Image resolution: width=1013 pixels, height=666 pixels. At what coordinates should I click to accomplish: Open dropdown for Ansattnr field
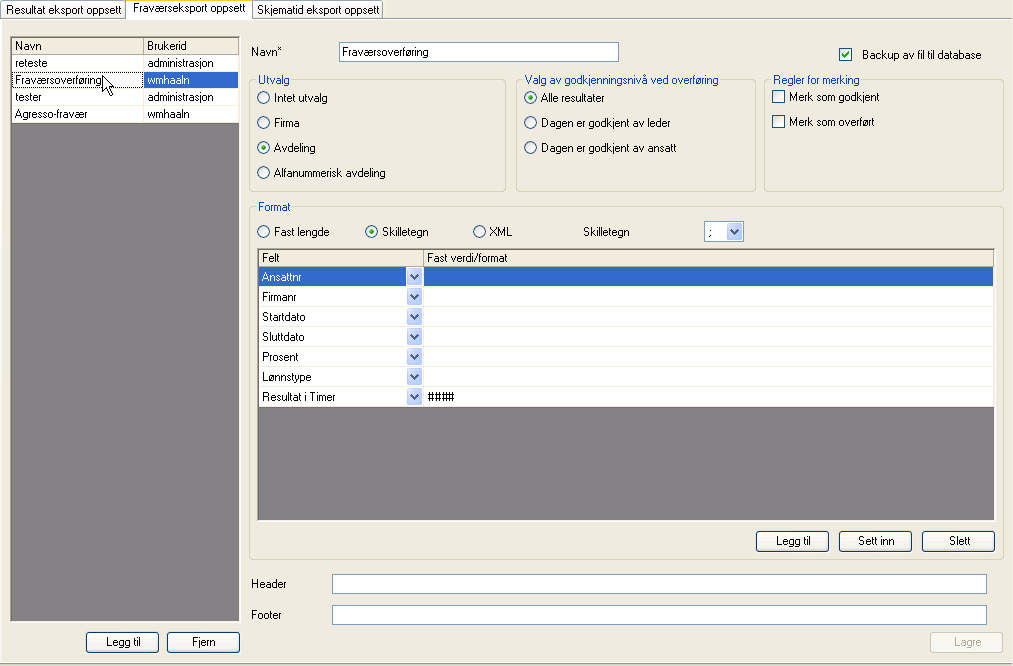[x=414, y=277]
